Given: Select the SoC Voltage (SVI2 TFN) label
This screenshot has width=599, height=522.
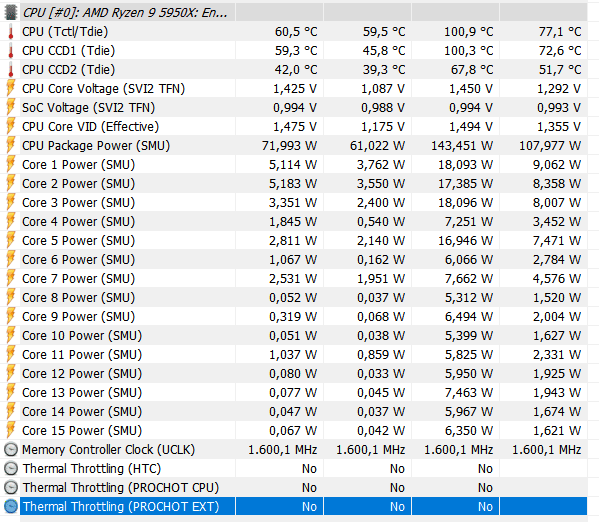Looking at the screenshot, I should pyautogui.click(x=89, y=107).
